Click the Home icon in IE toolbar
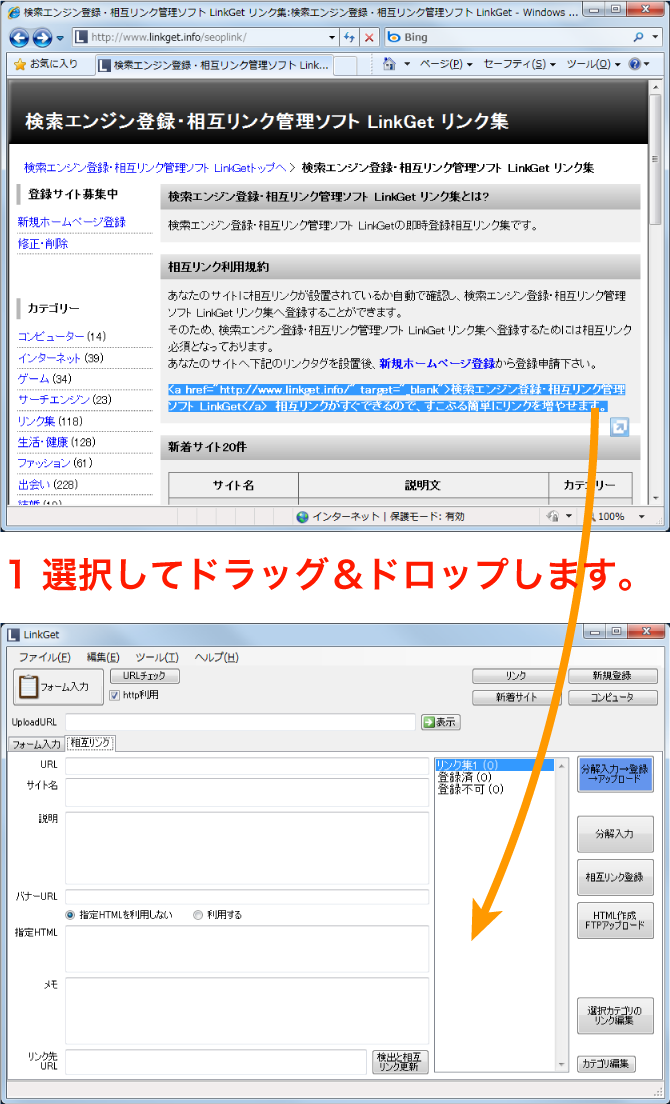Viewport: 670px width, 1104px height. [x=389, y=64]
